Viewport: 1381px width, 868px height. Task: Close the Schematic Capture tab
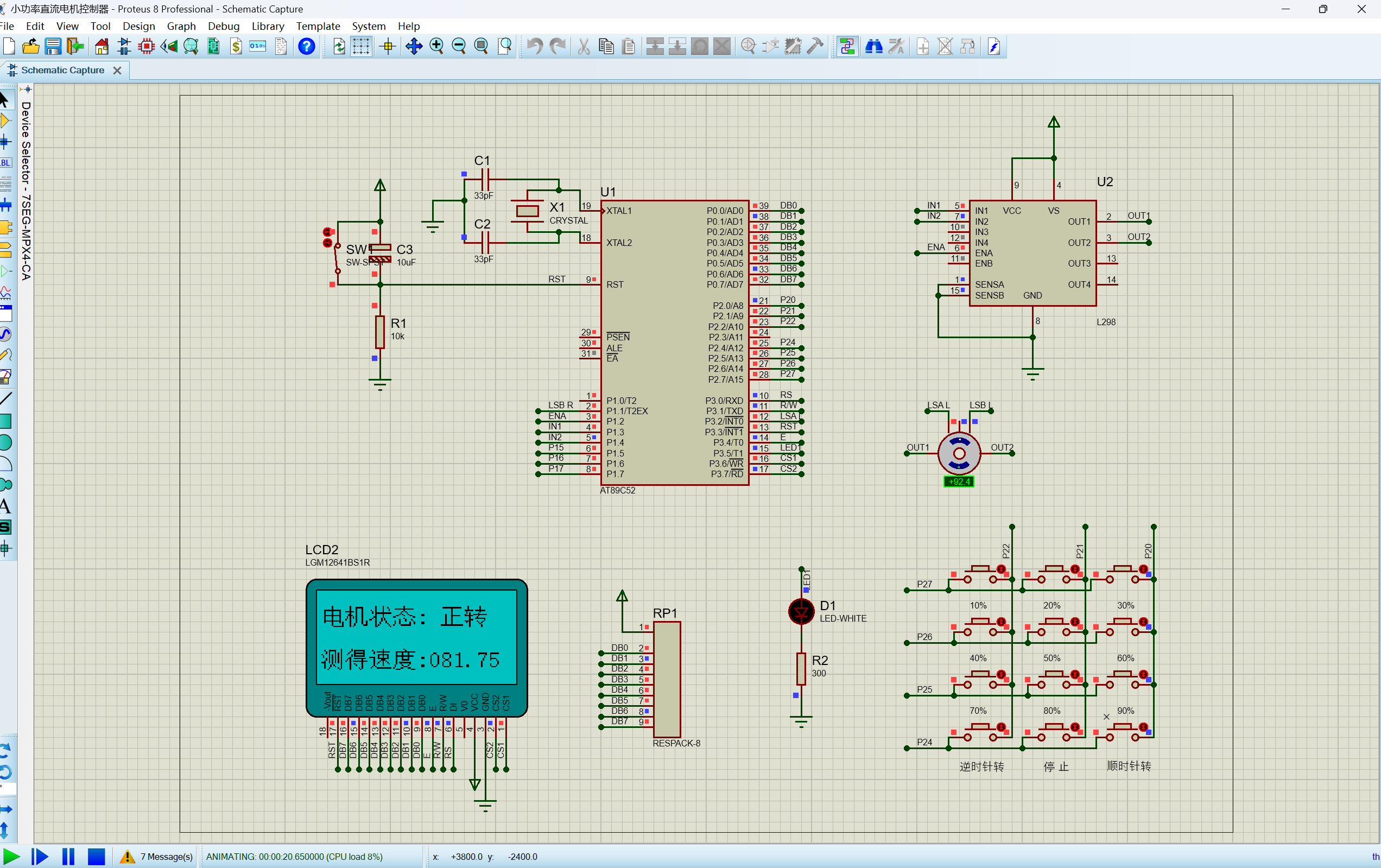tap(117, 70)
